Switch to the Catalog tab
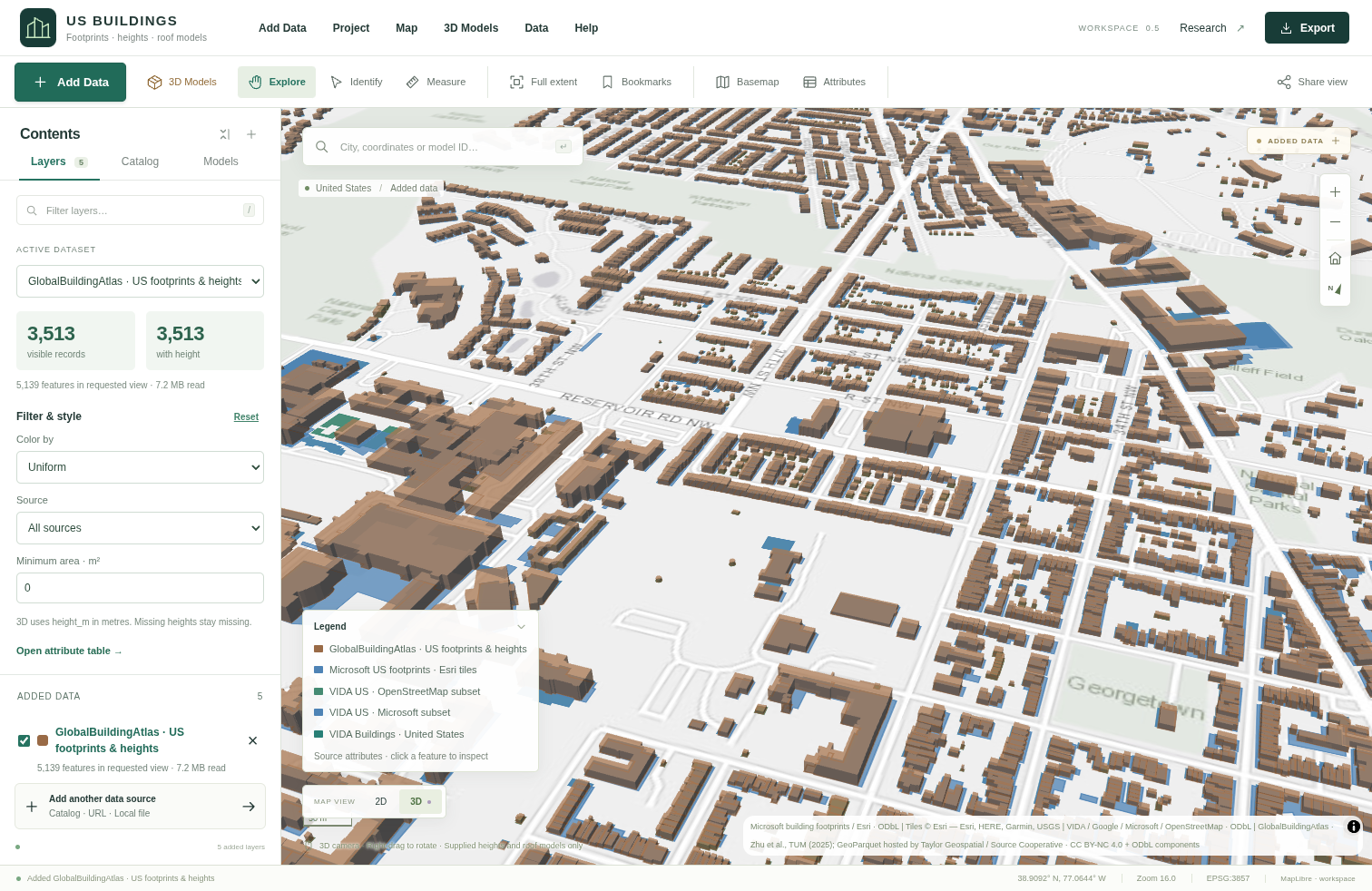This screenshot has width=1372, height=891. tap(140, 162)
